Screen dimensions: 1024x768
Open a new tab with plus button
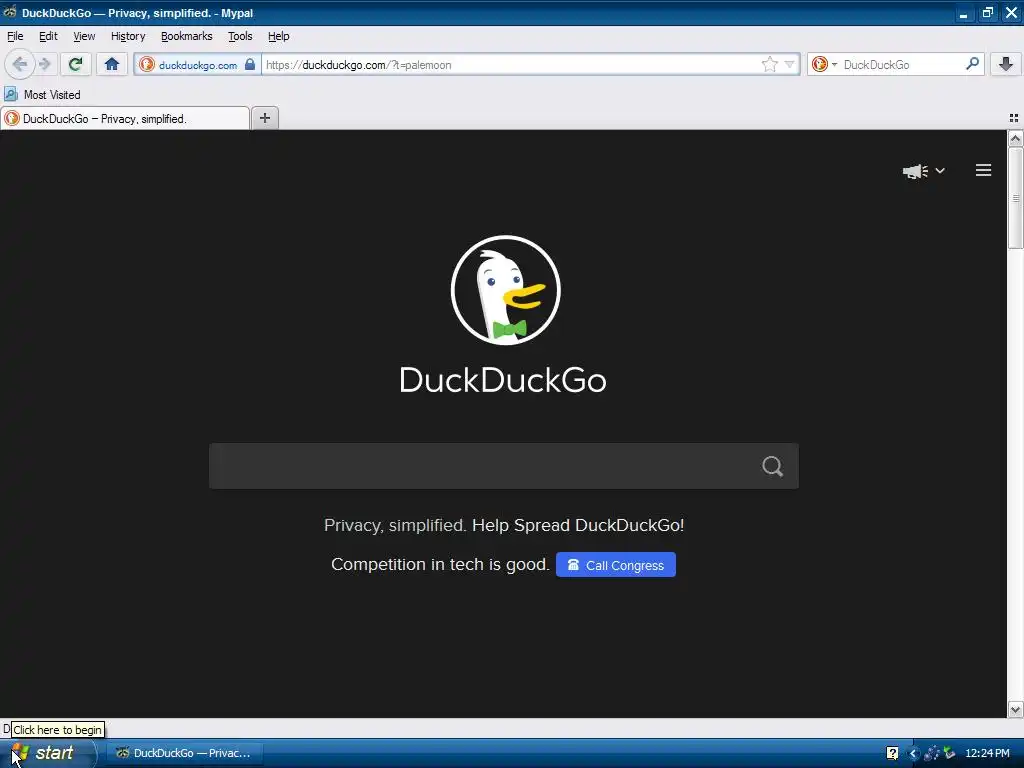coord(264,118)
